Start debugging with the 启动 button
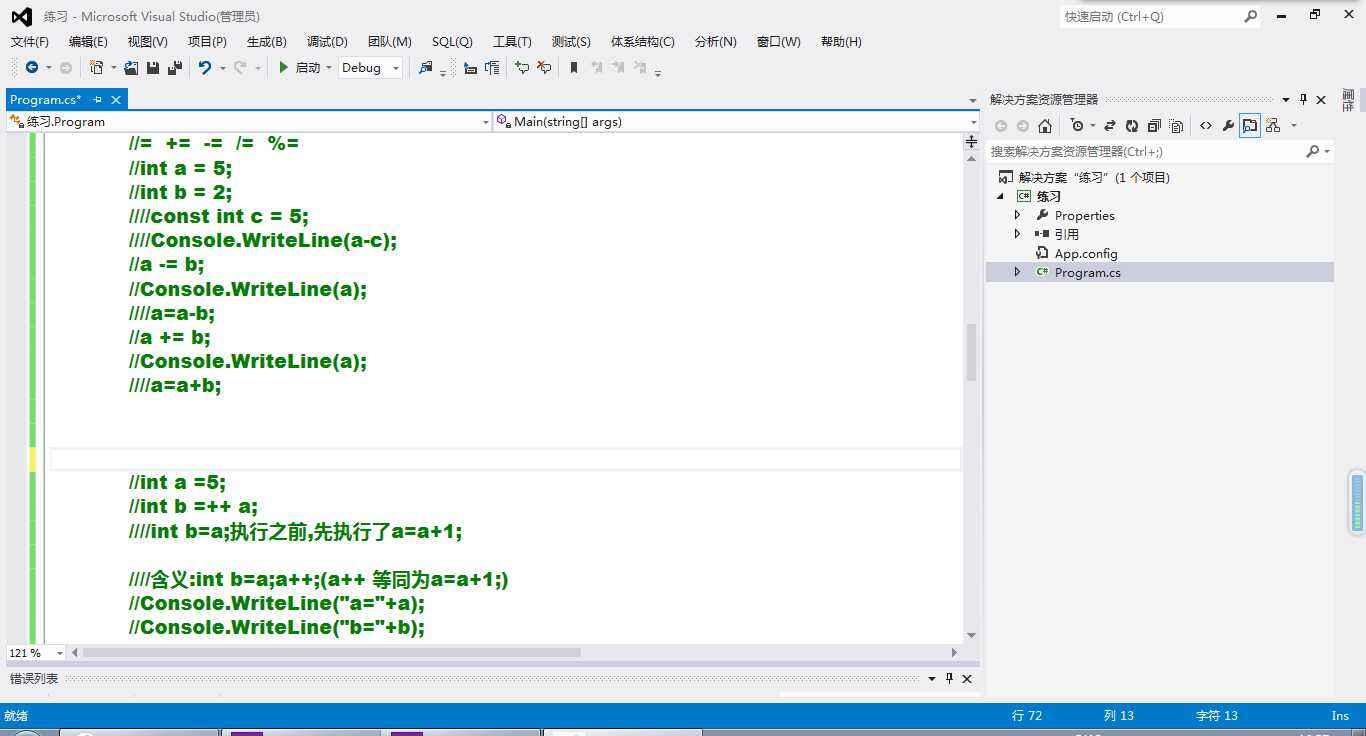The image size is (1366, 736). pyautogui.click(x=299, y=67)
